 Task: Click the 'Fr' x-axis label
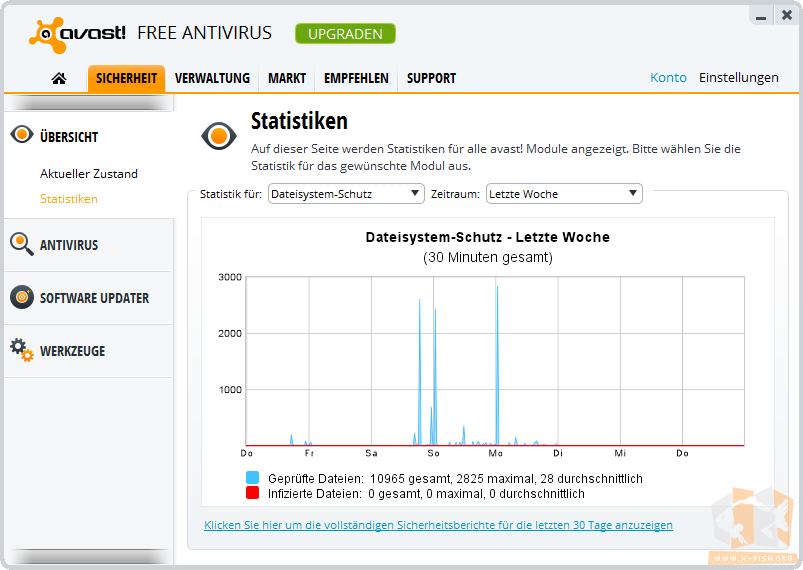pyautogui.click(x=309, y=453)
